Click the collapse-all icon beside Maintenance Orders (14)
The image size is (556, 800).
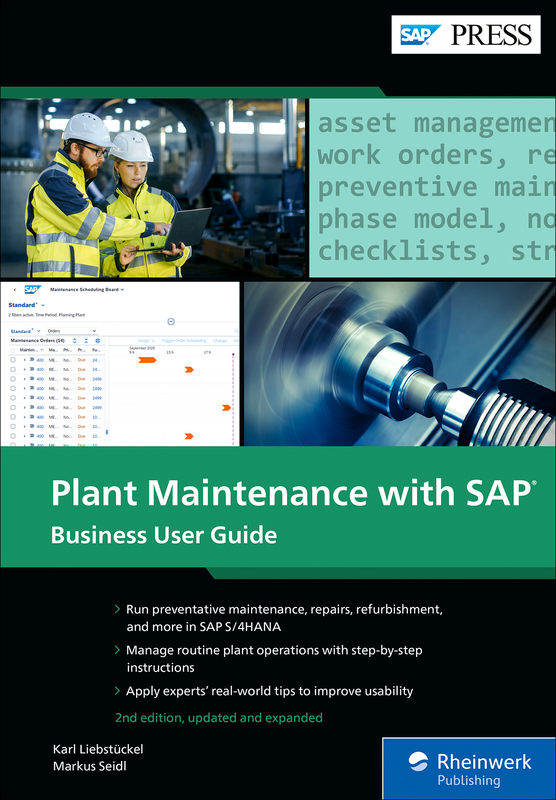86,340
